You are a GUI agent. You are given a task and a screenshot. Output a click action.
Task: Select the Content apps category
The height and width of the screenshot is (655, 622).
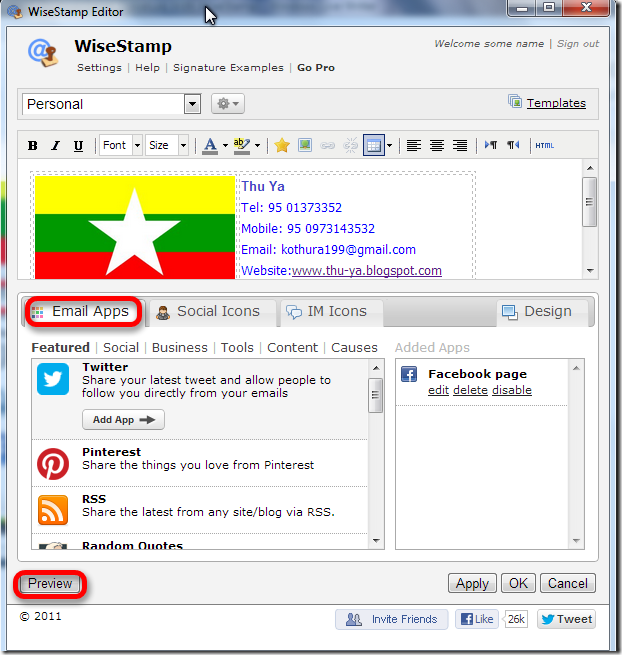pyautogui.click(x=292, y=348)
